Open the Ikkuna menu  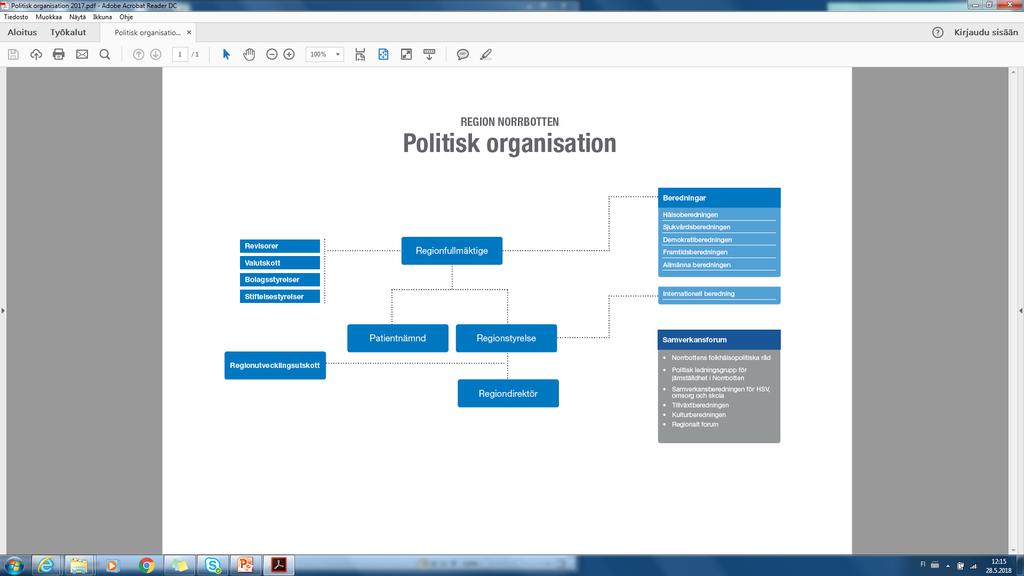[x=103, y=17]
